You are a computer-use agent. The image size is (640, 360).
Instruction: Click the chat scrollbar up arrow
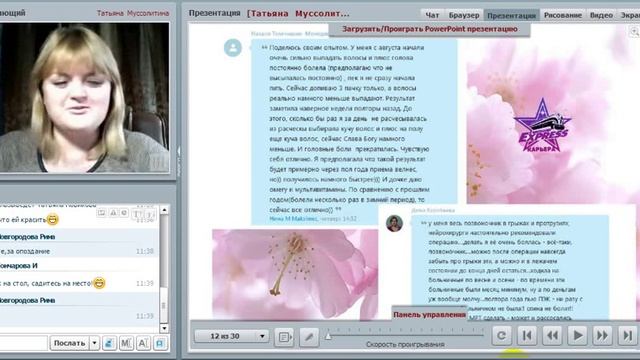tap(164, 210)
